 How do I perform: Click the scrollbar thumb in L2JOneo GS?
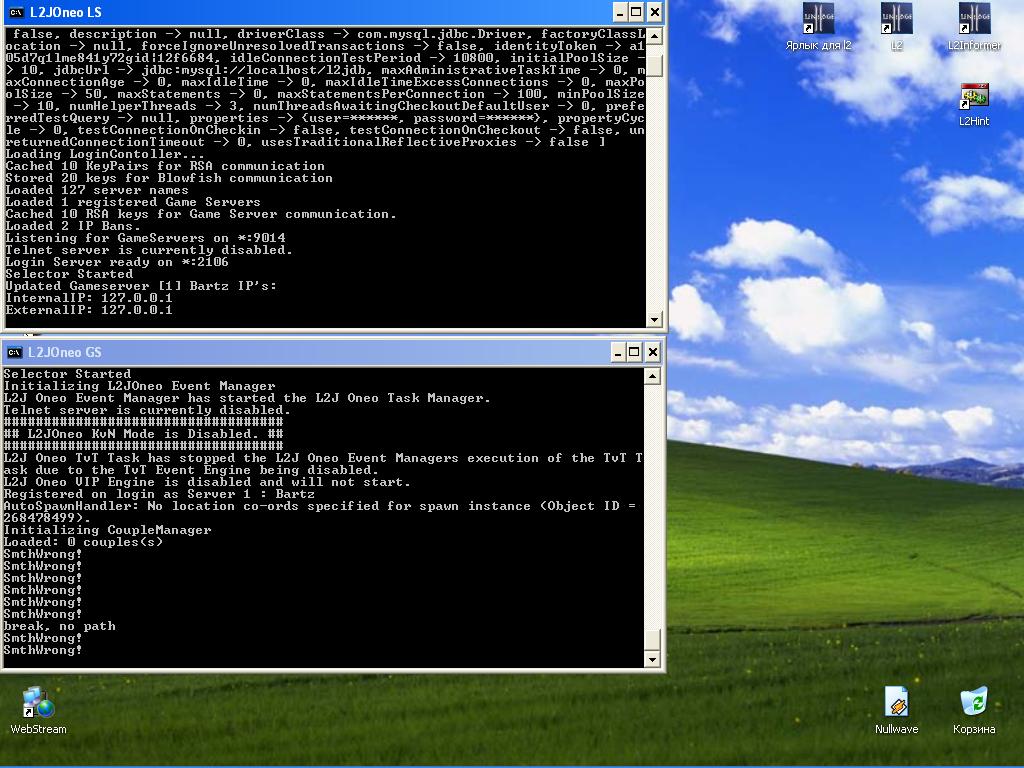point(652,640)
